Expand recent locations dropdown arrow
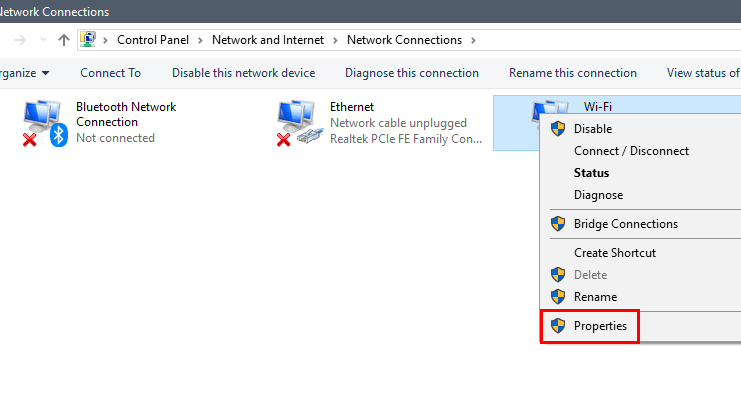 43,40
